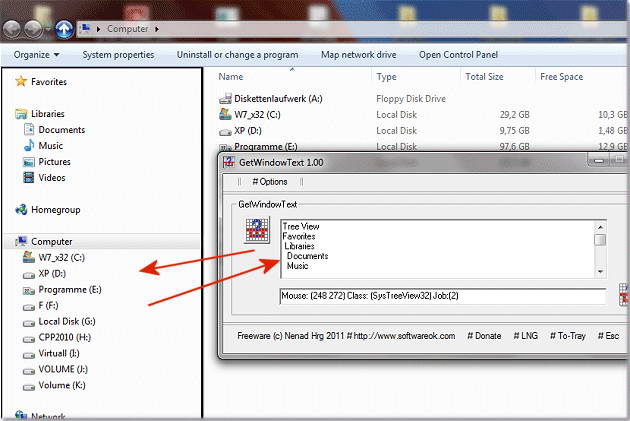
Task: Select the Music library icon
Action: (29, 145)
